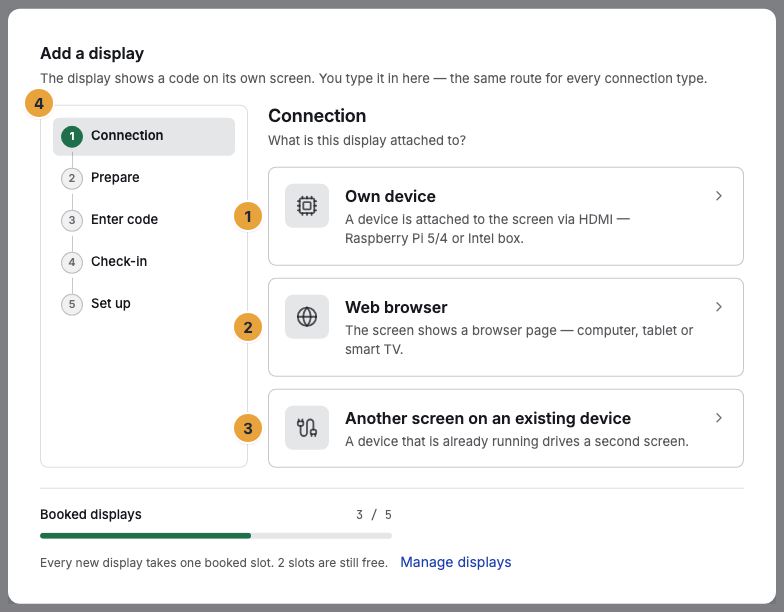Open the Manage displays link

coord(456,562)
